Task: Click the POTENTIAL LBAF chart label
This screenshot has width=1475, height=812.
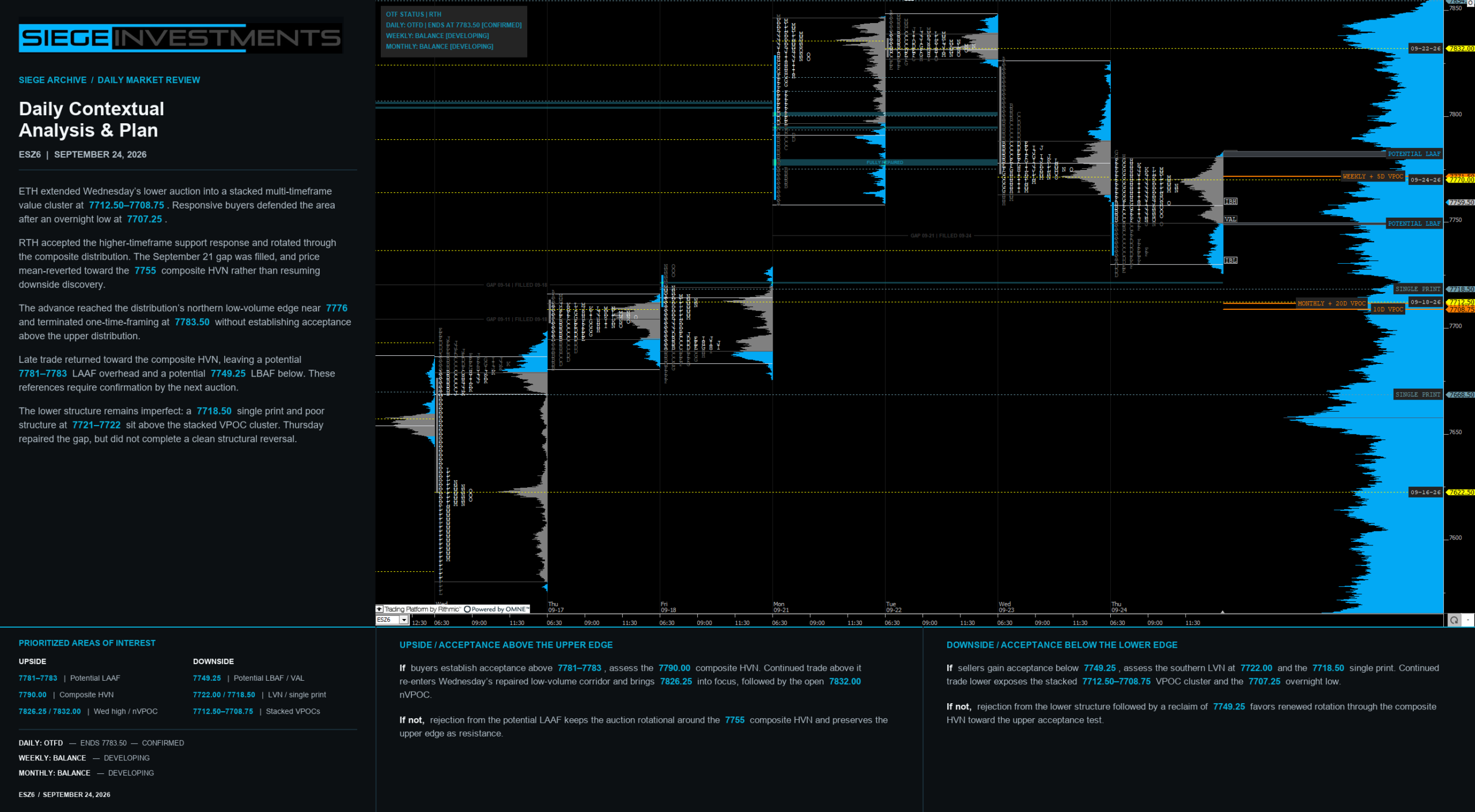Action: [x=1414, y=224]
